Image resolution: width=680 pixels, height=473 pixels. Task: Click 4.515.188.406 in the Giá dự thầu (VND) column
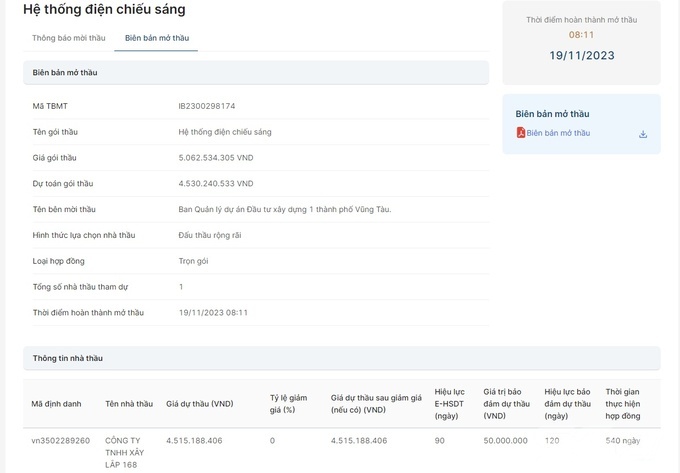tap(194, 440)
